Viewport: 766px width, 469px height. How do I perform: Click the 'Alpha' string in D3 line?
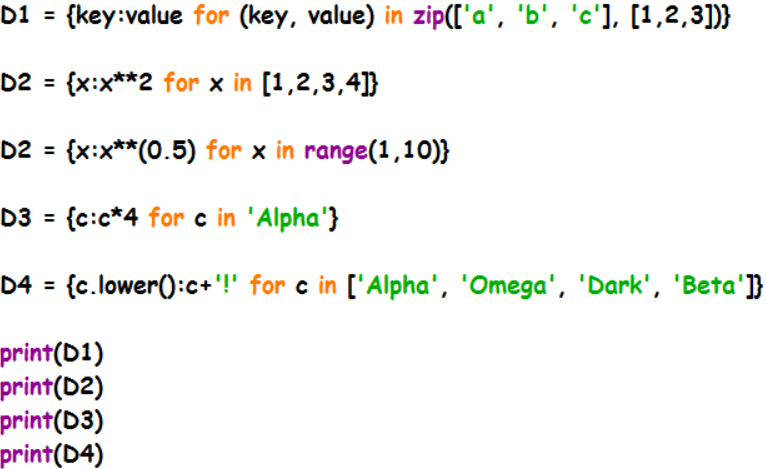pos(288,218)
